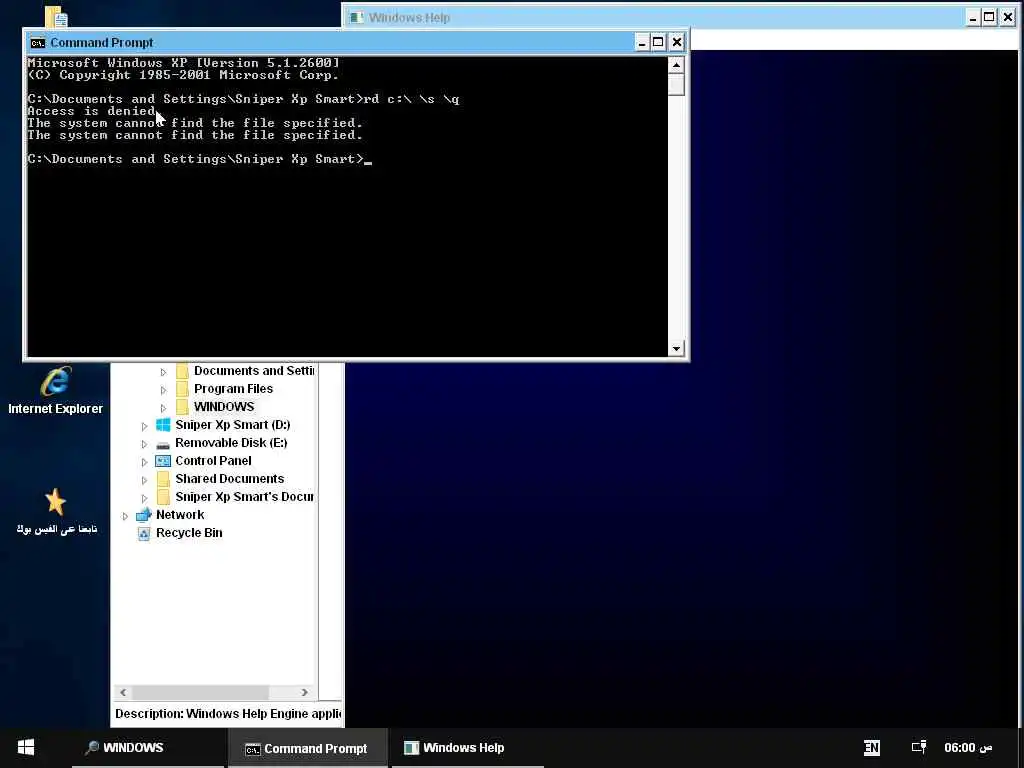This screenshot has height=768, width=1024.
Task: Click the Command Prompt title icon
Action: [38, 43]
